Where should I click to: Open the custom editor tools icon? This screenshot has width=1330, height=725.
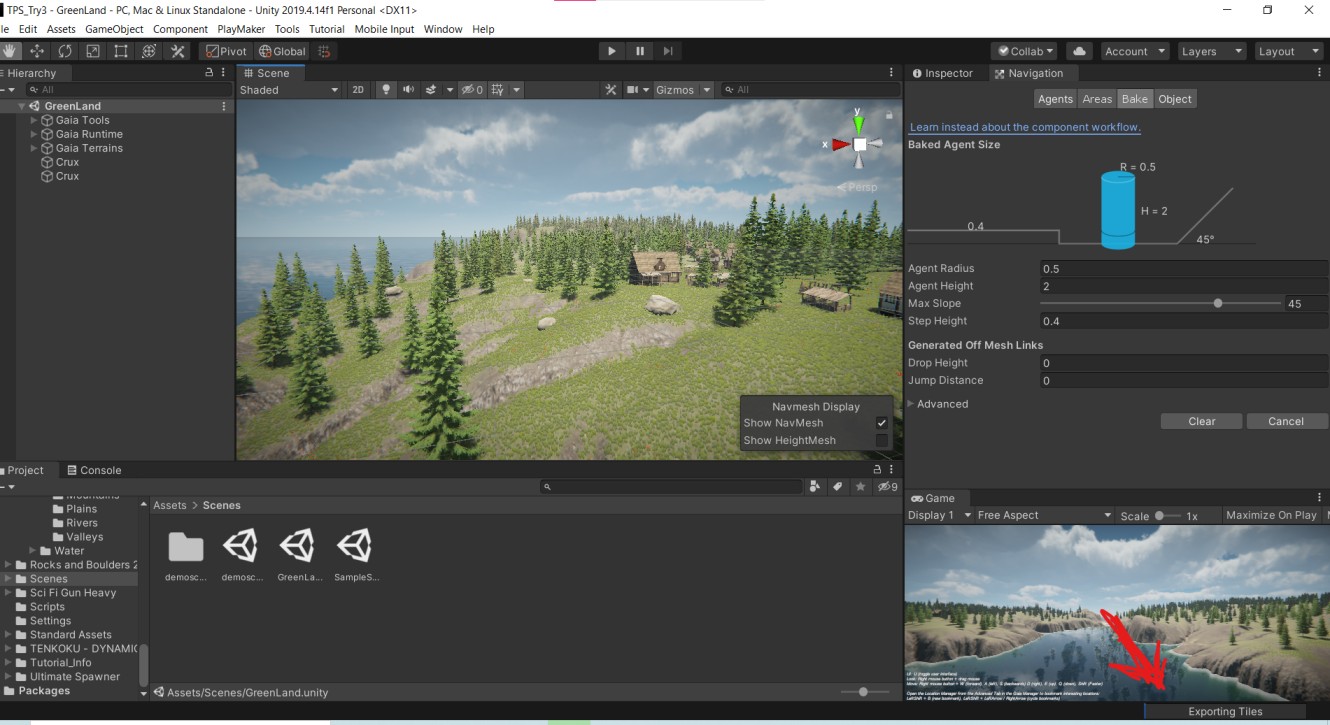178,51
